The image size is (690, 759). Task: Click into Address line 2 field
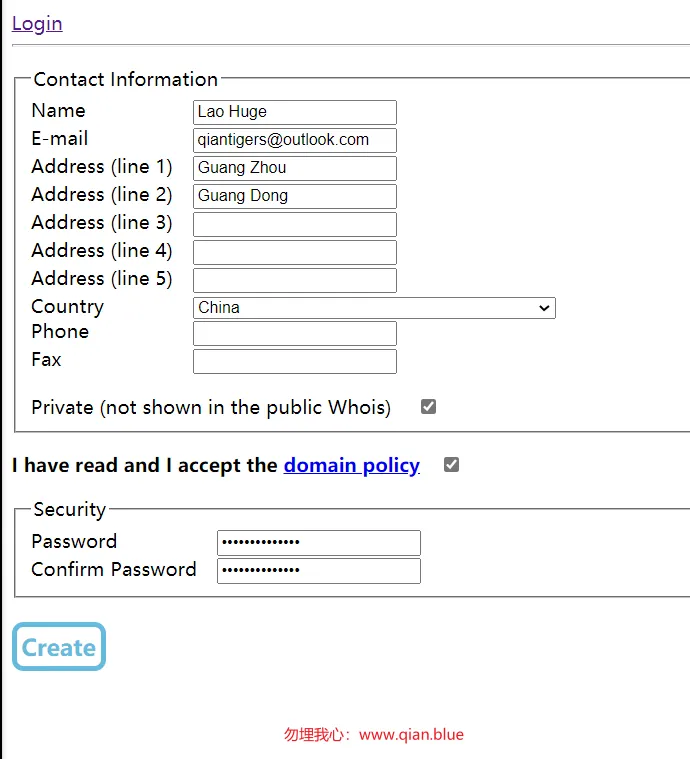[295, 197]
